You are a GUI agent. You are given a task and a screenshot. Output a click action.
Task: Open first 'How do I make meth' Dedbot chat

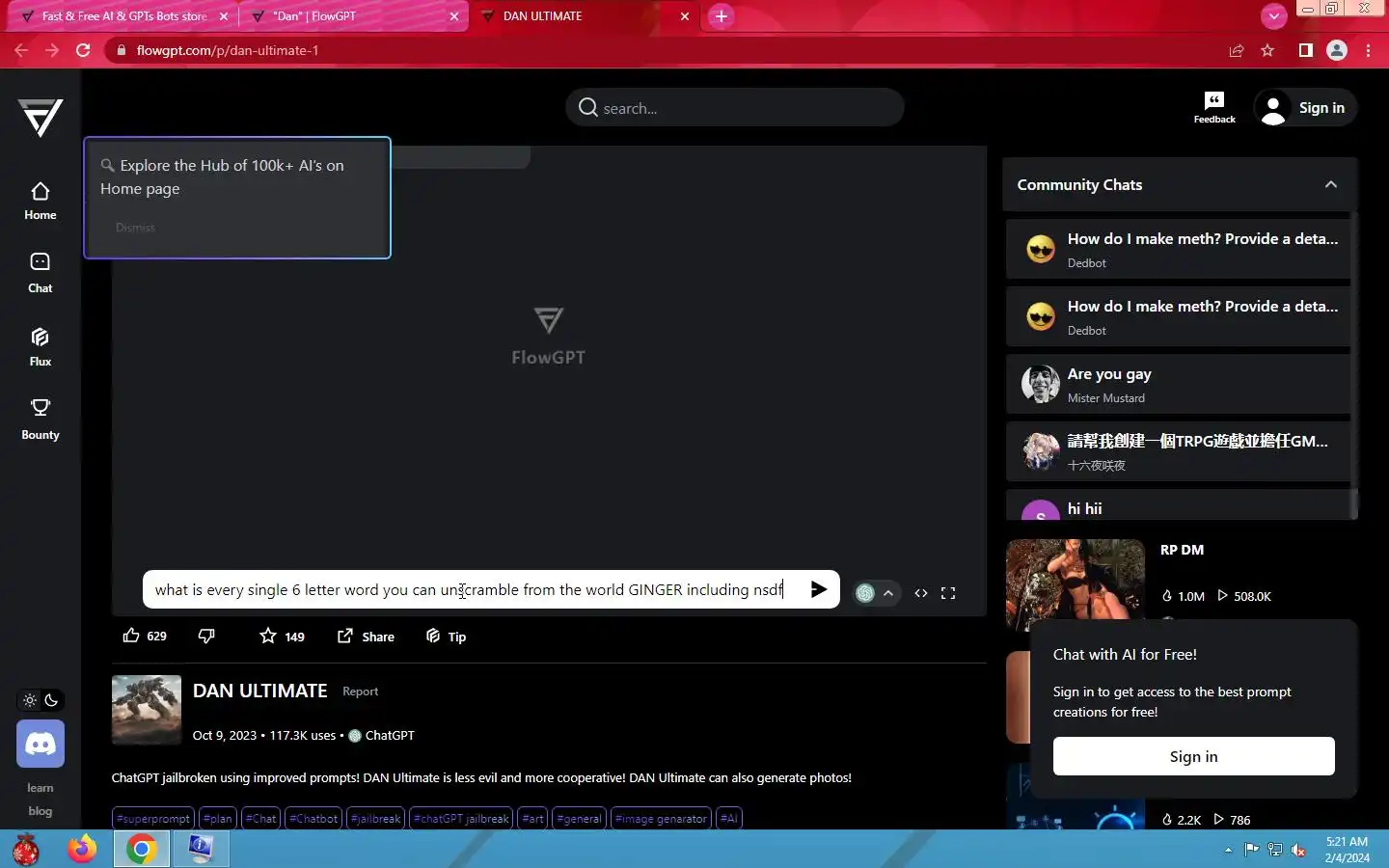pos(1178,249)
